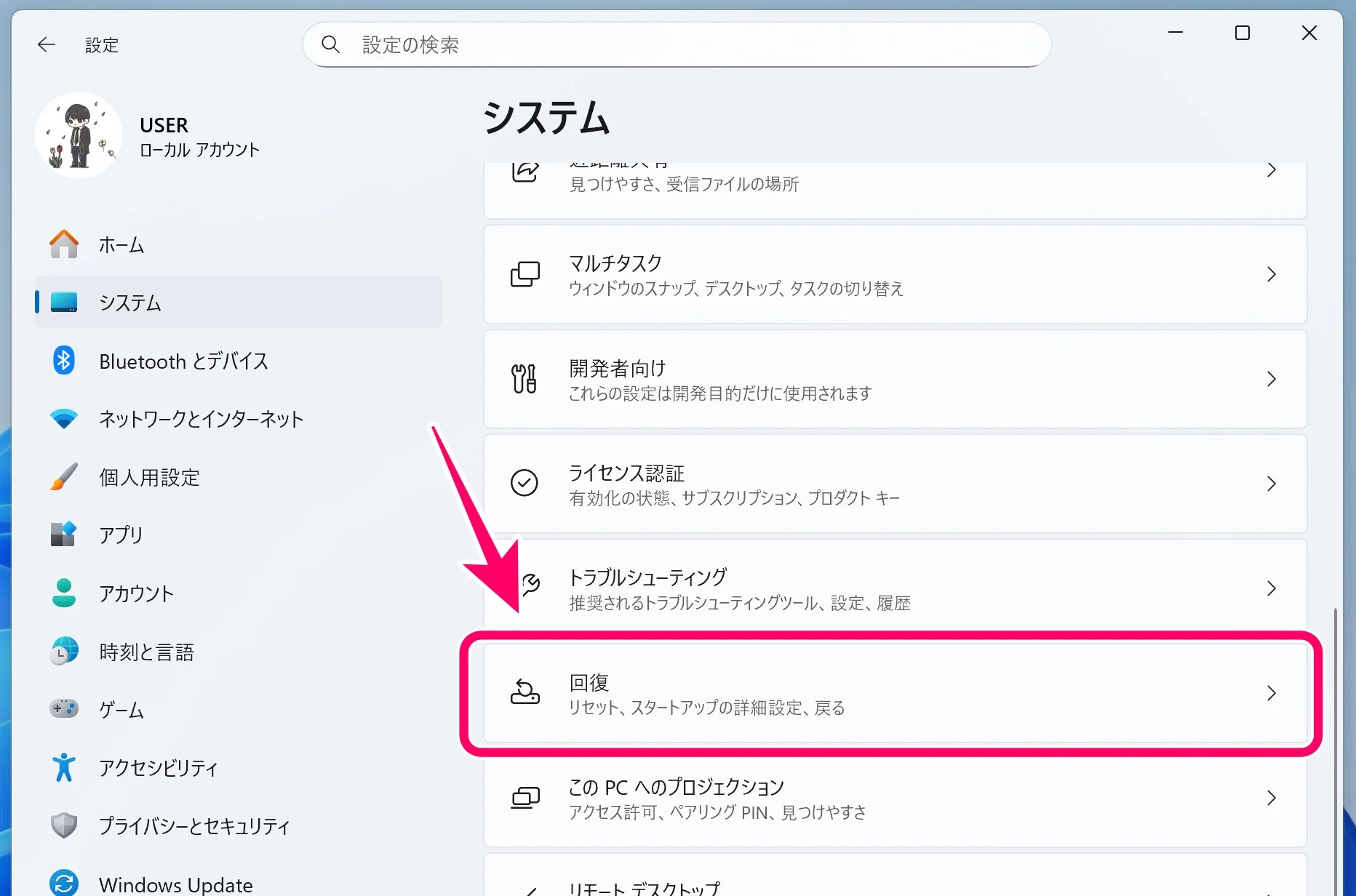Viewport: 1356px width, 896px height.
Task: Click the マルチタスク overlapping windows icon
Action: tap(525, 275)
